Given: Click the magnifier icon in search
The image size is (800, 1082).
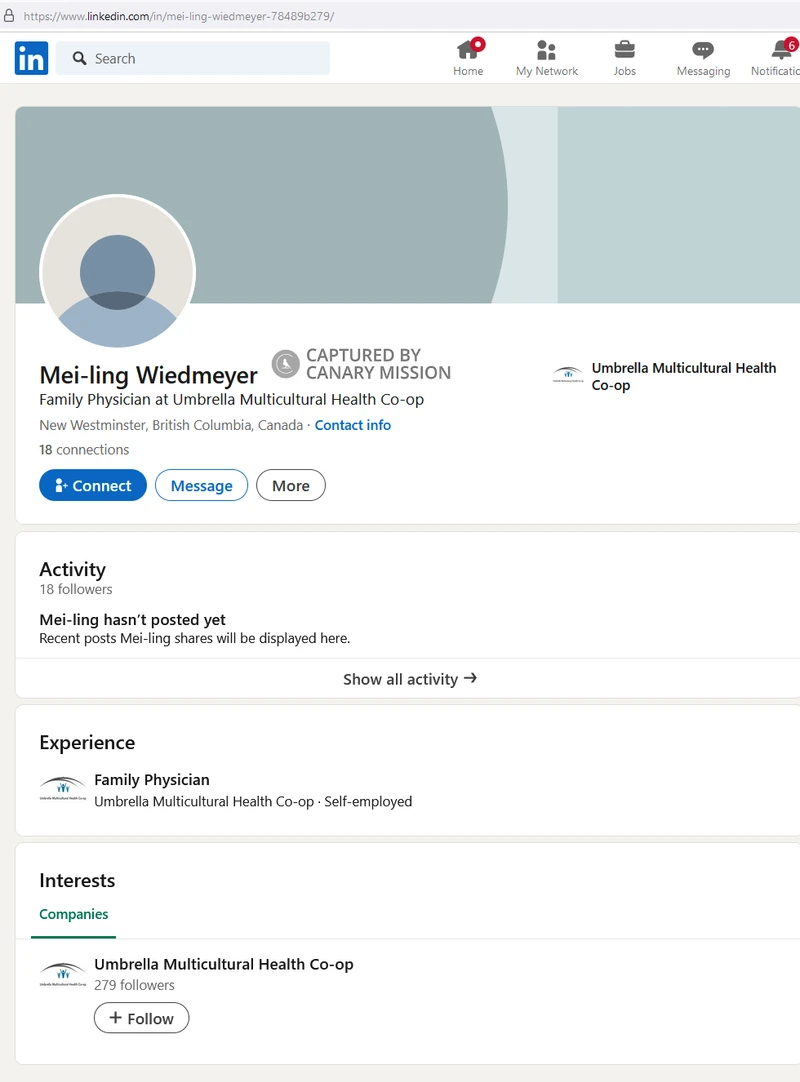Looking at the screenshot, I should tap(80, 59).
